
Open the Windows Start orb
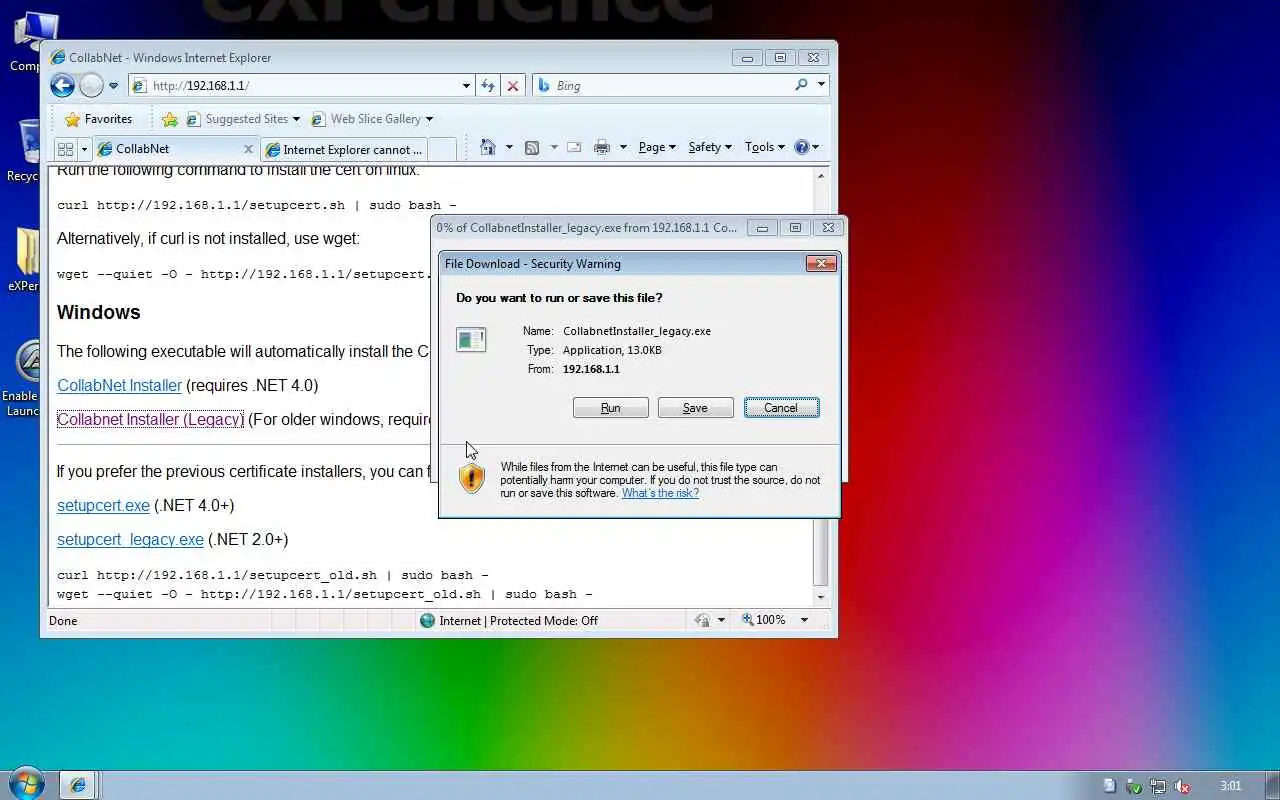coord(27,784)
